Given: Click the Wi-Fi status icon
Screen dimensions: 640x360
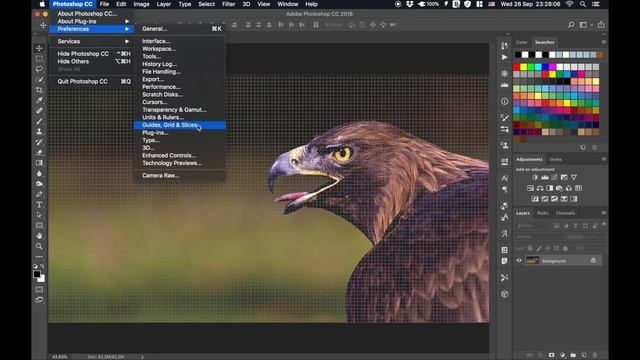Looking at the screenshot, I should 569,4.
